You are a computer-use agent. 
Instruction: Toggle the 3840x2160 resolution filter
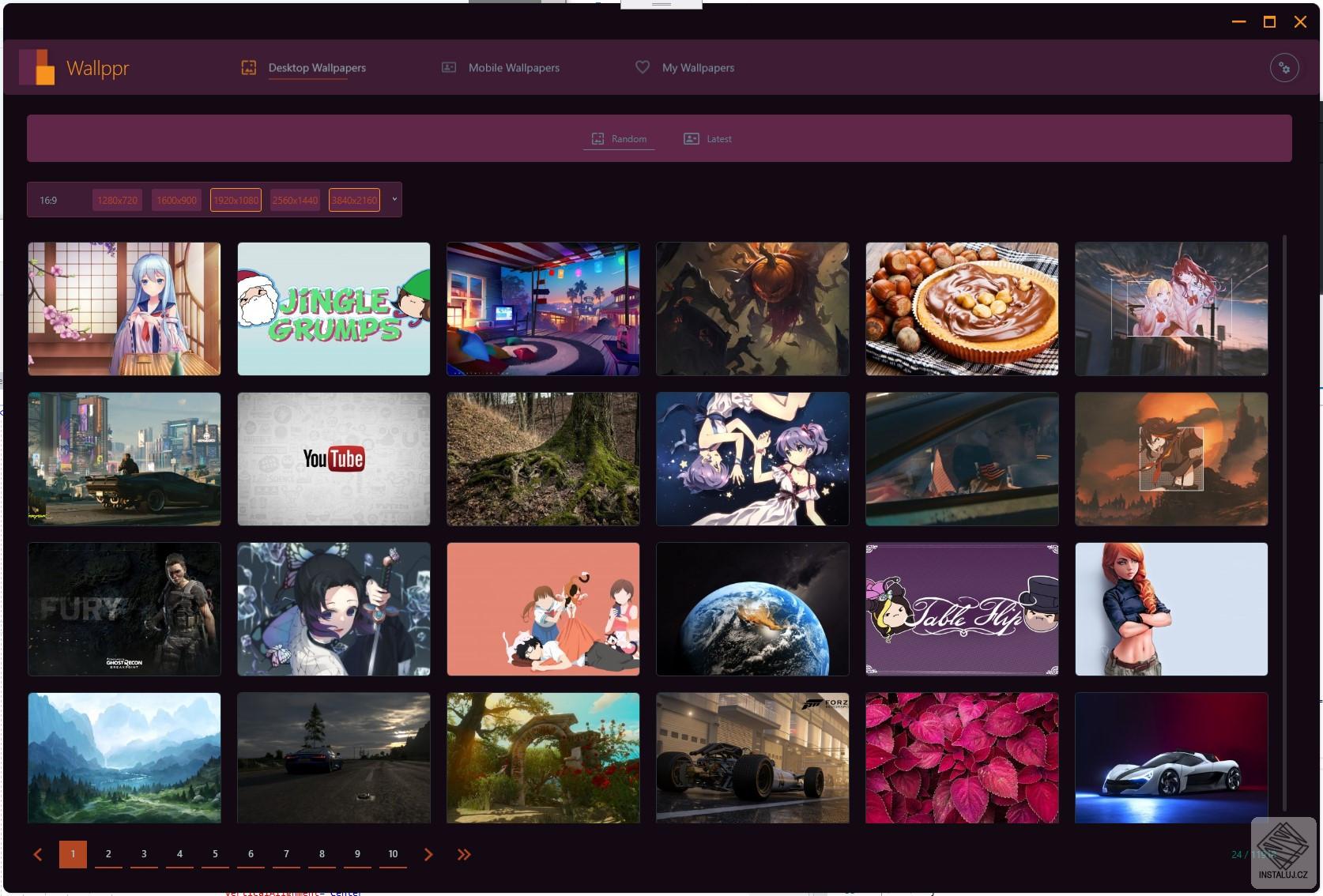[x=354, y=201]
